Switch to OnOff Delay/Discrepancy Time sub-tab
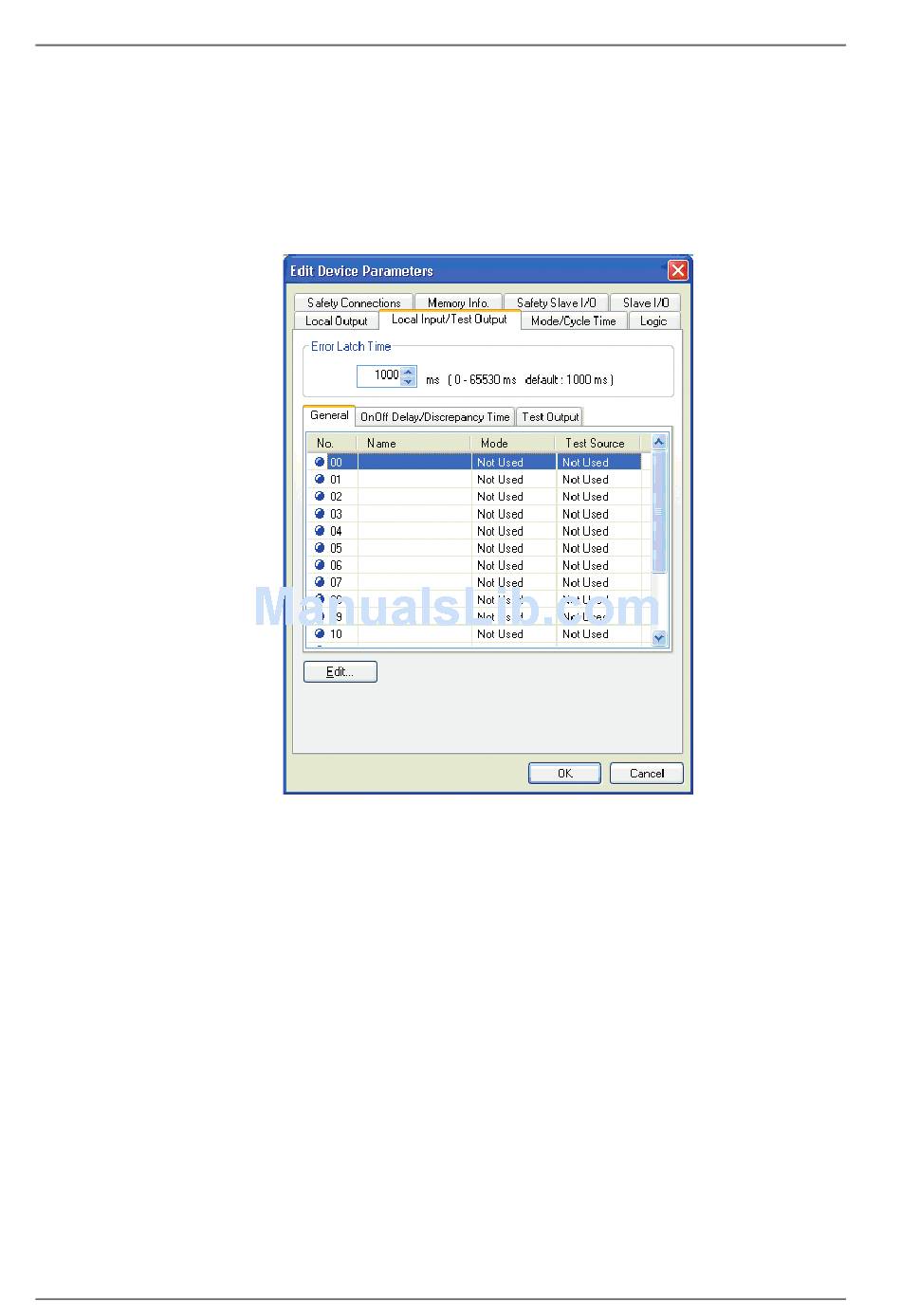This screenshot has width=901, height=1316. tap(434, 417)
